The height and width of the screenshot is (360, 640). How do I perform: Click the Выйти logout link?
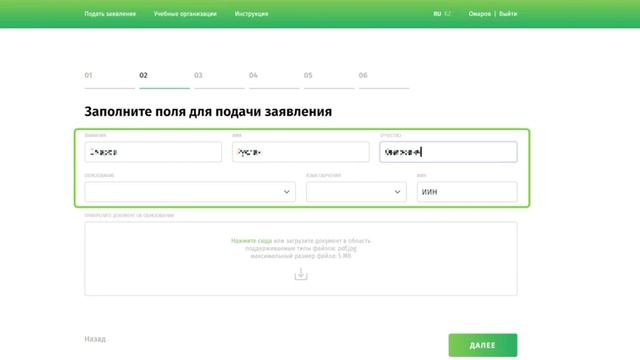(x=508, y=14)
